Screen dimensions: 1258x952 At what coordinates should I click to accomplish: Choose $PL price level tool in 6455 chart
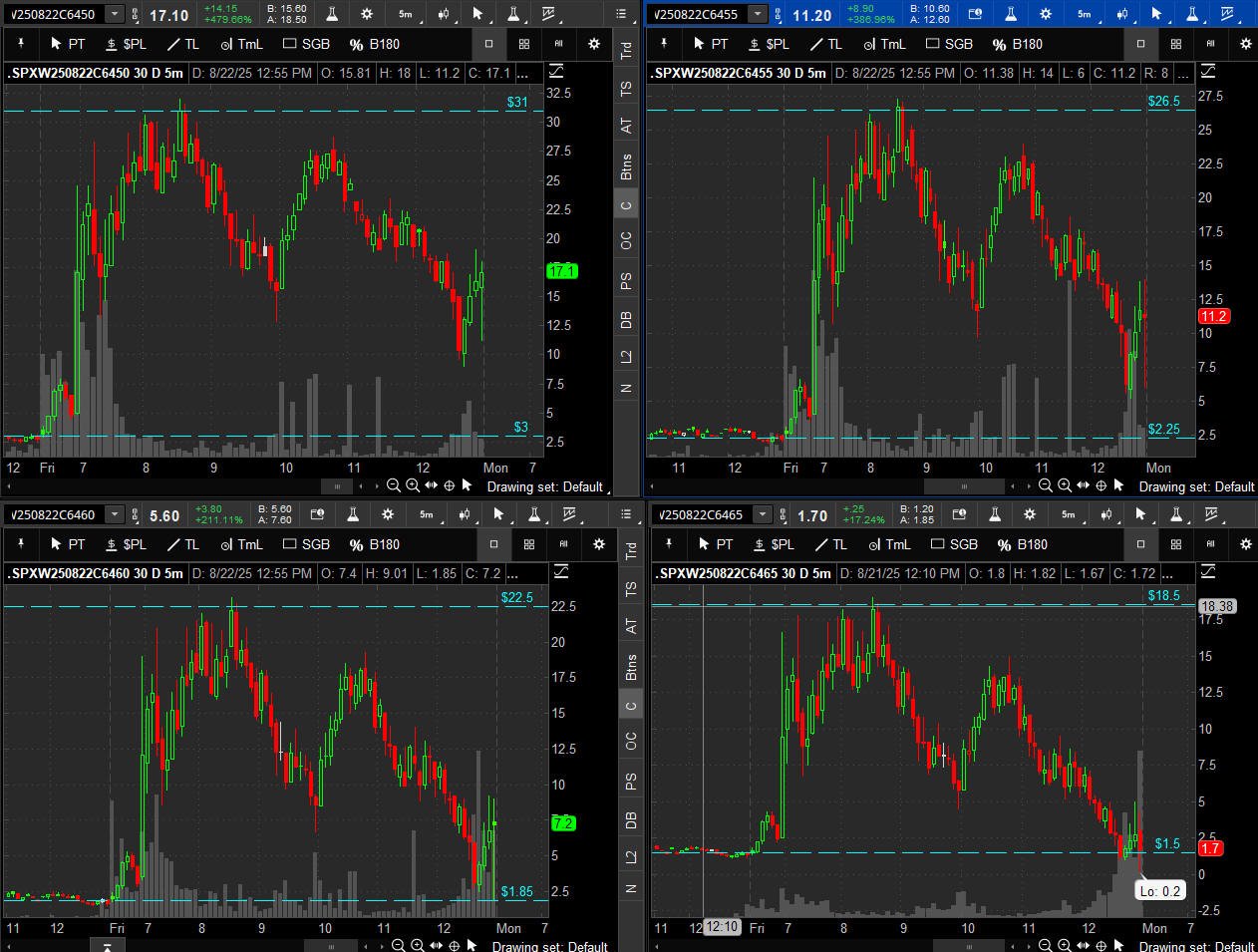(x=769, y=44)
